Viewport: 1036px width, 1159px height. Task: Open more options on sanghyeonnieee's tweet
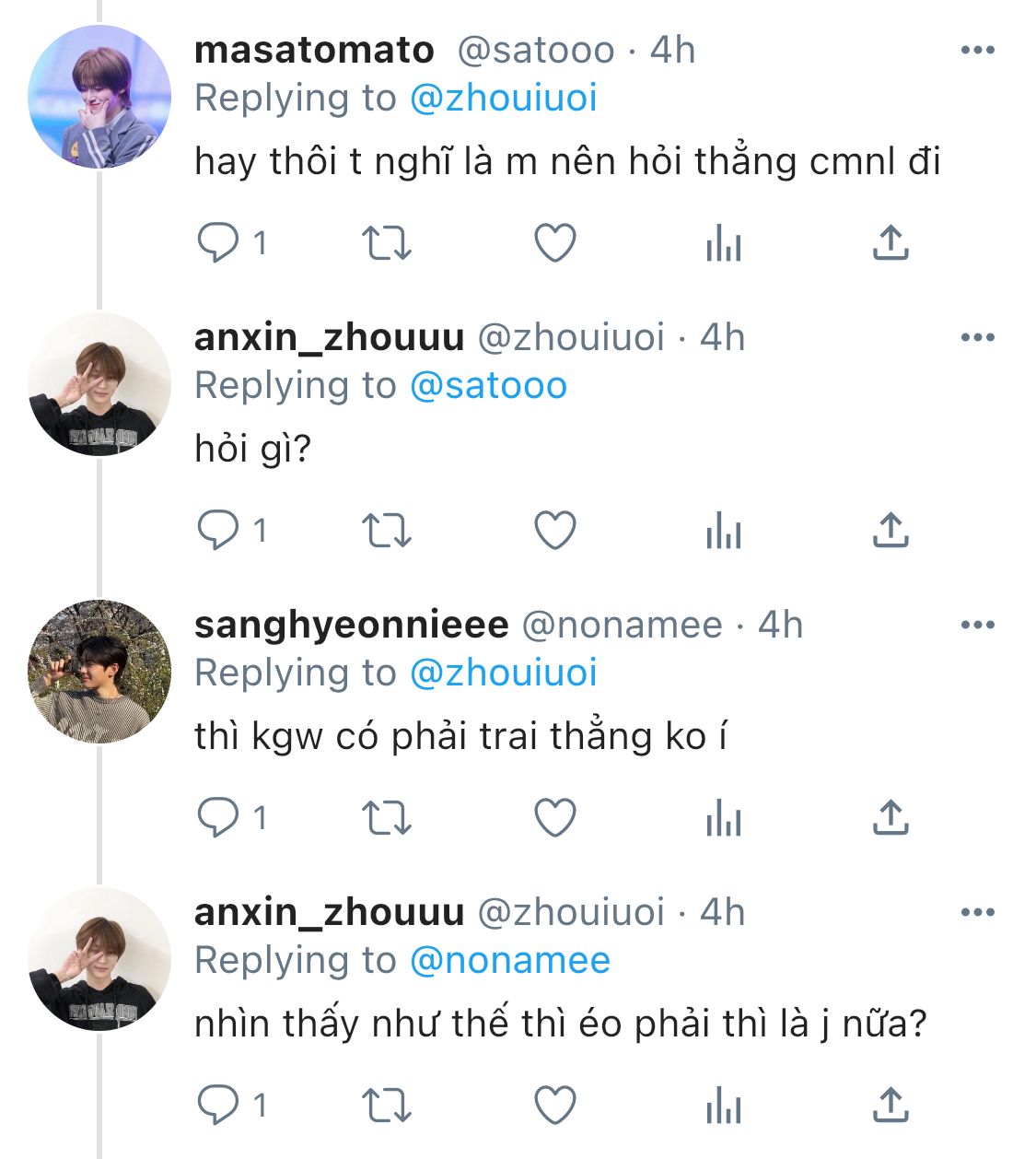977,625
